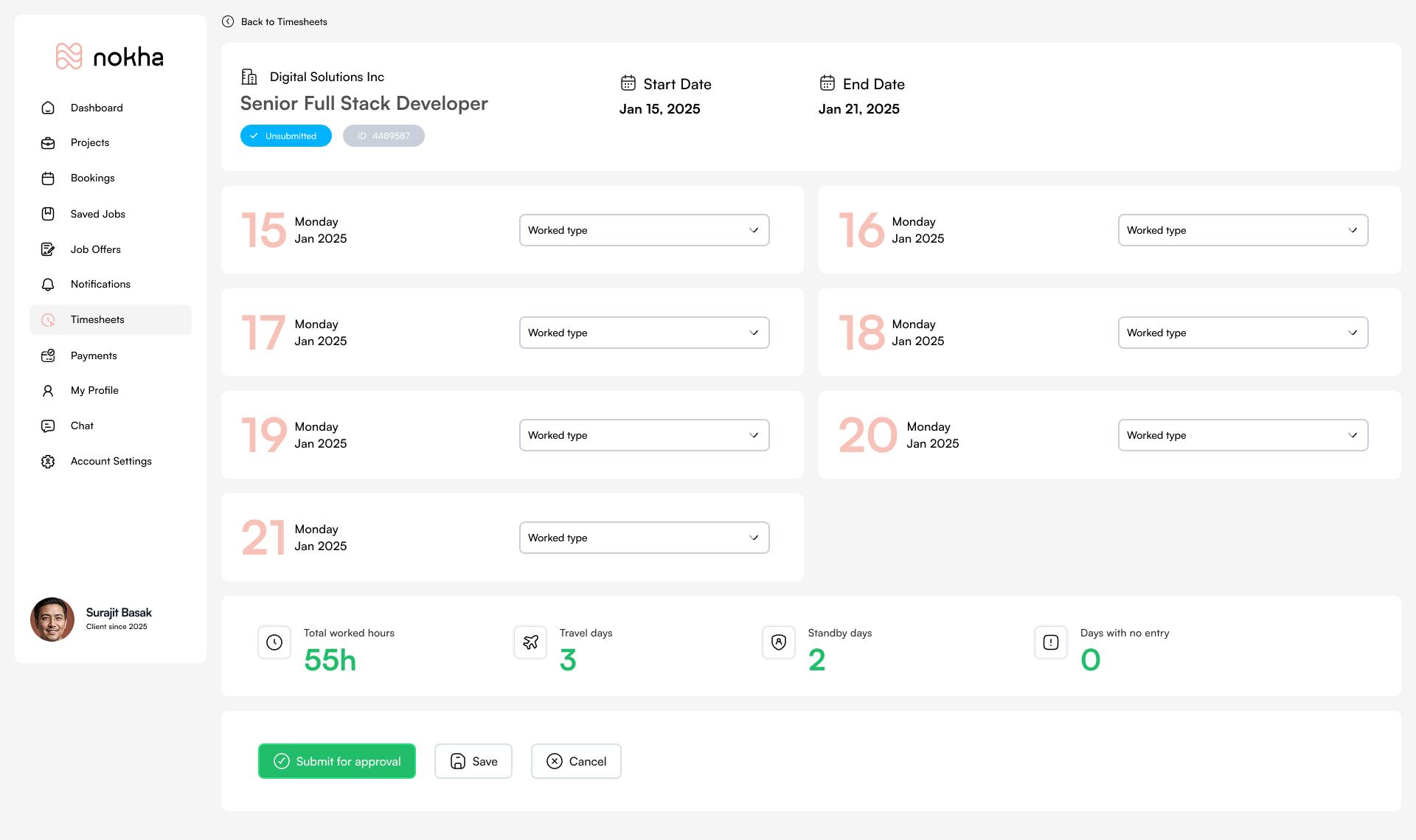1416x840 pixels.
Task: Click the nokha logo icon
Action: (x=69, y=57)
